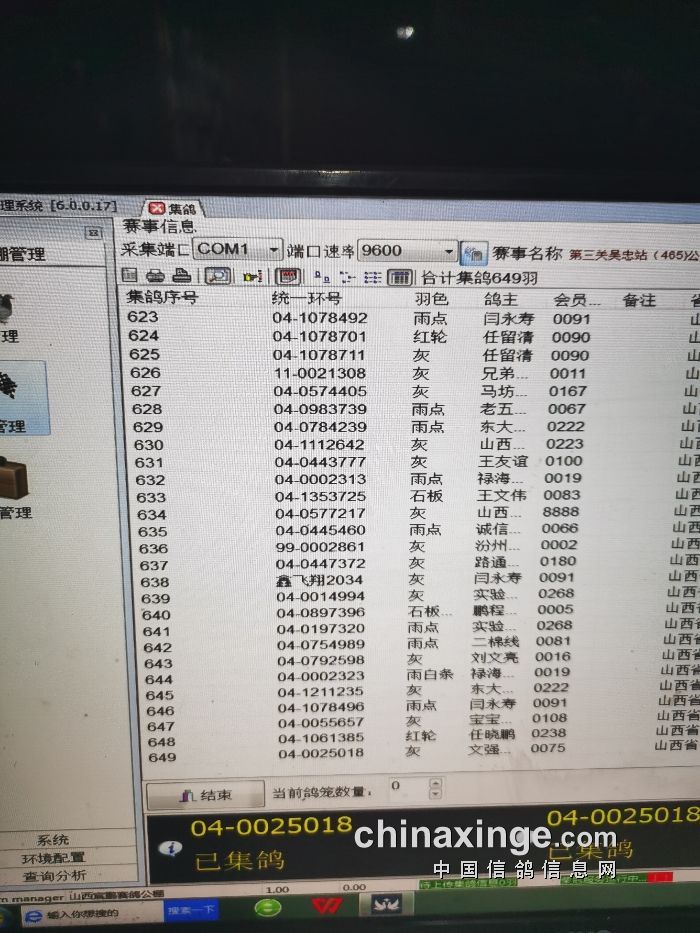Click the red W icon in taskbar

click(323, 906)
